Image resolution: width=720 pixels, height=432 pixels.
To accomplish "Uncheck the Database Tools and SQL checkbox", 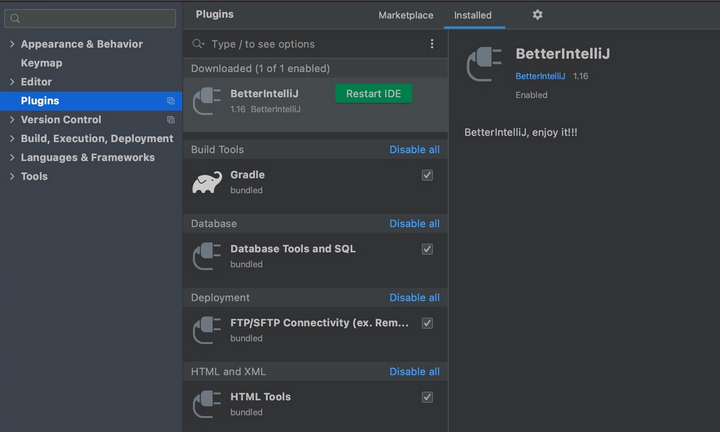I will click(427, 249).
